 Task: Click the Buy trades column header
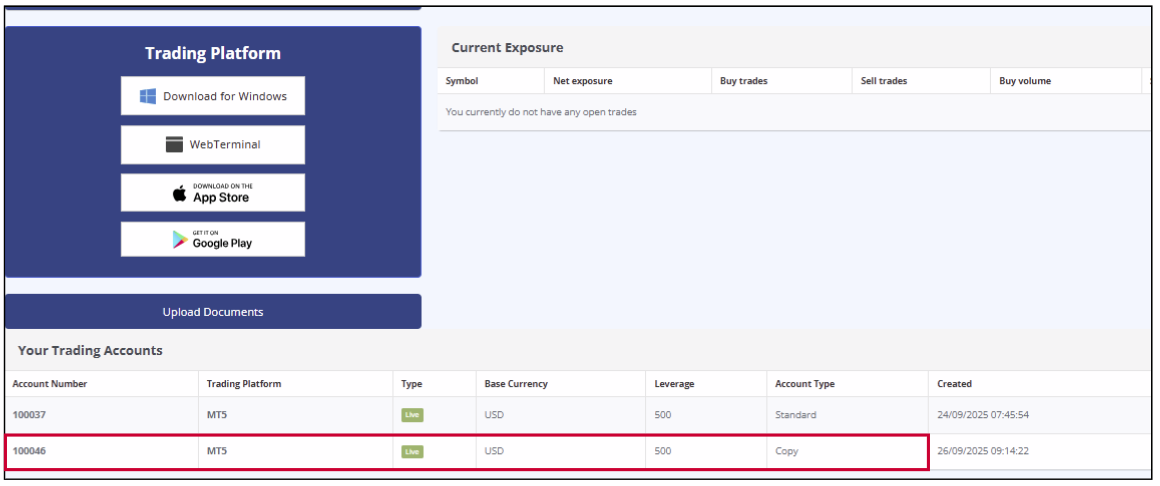tap(744, 81)
